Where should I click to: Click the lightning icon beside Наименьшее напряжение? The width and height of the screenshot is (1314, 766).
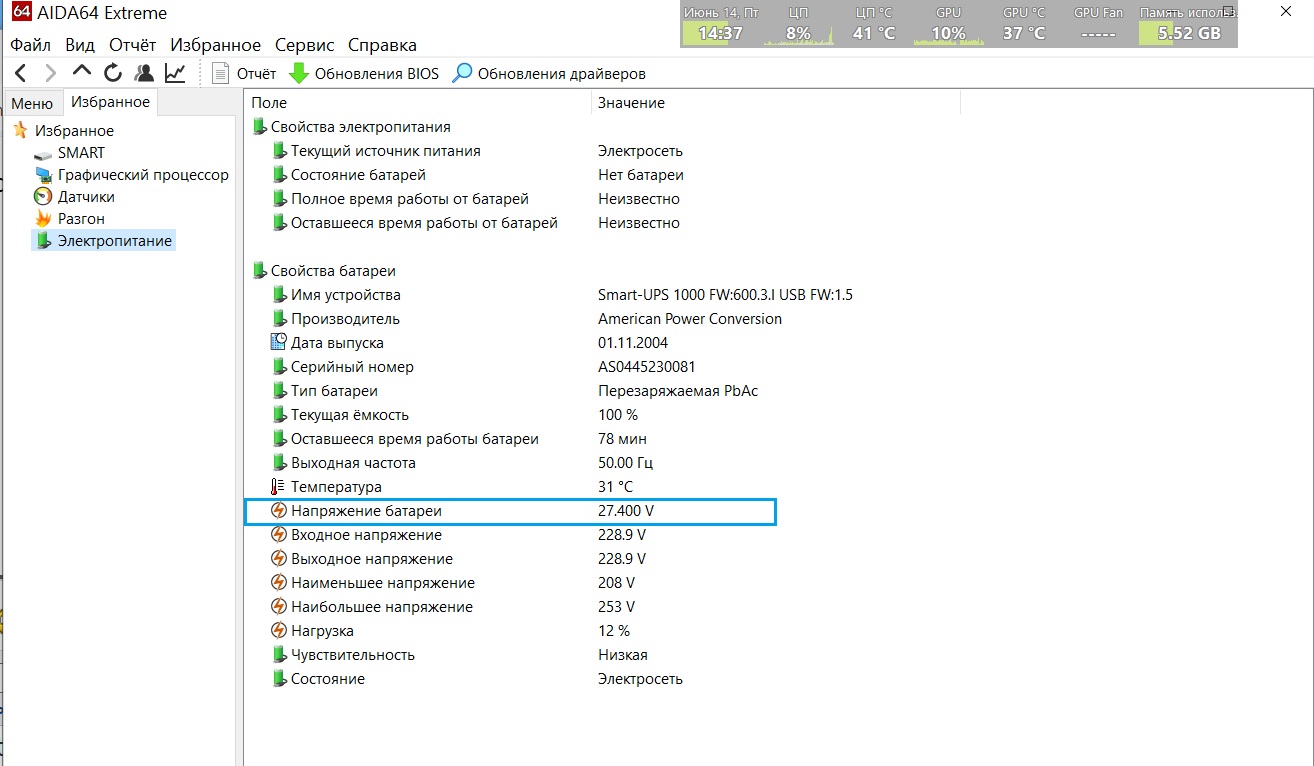coord(279,583)
